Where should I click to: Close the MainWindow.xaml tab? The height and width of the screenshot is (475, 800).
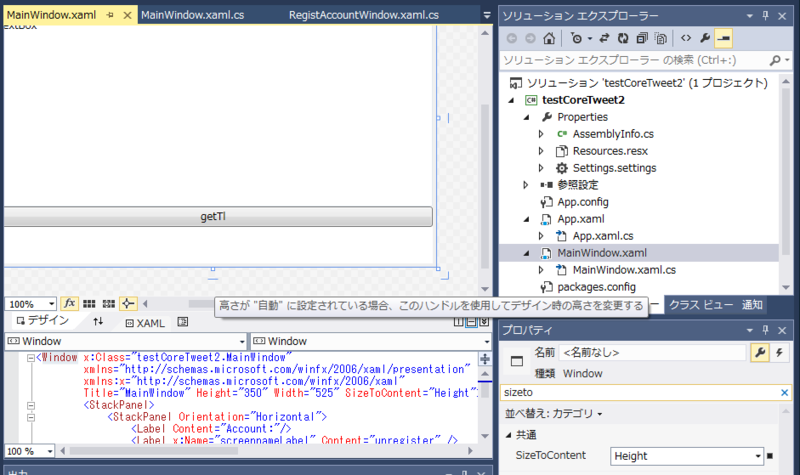point(128,15)
